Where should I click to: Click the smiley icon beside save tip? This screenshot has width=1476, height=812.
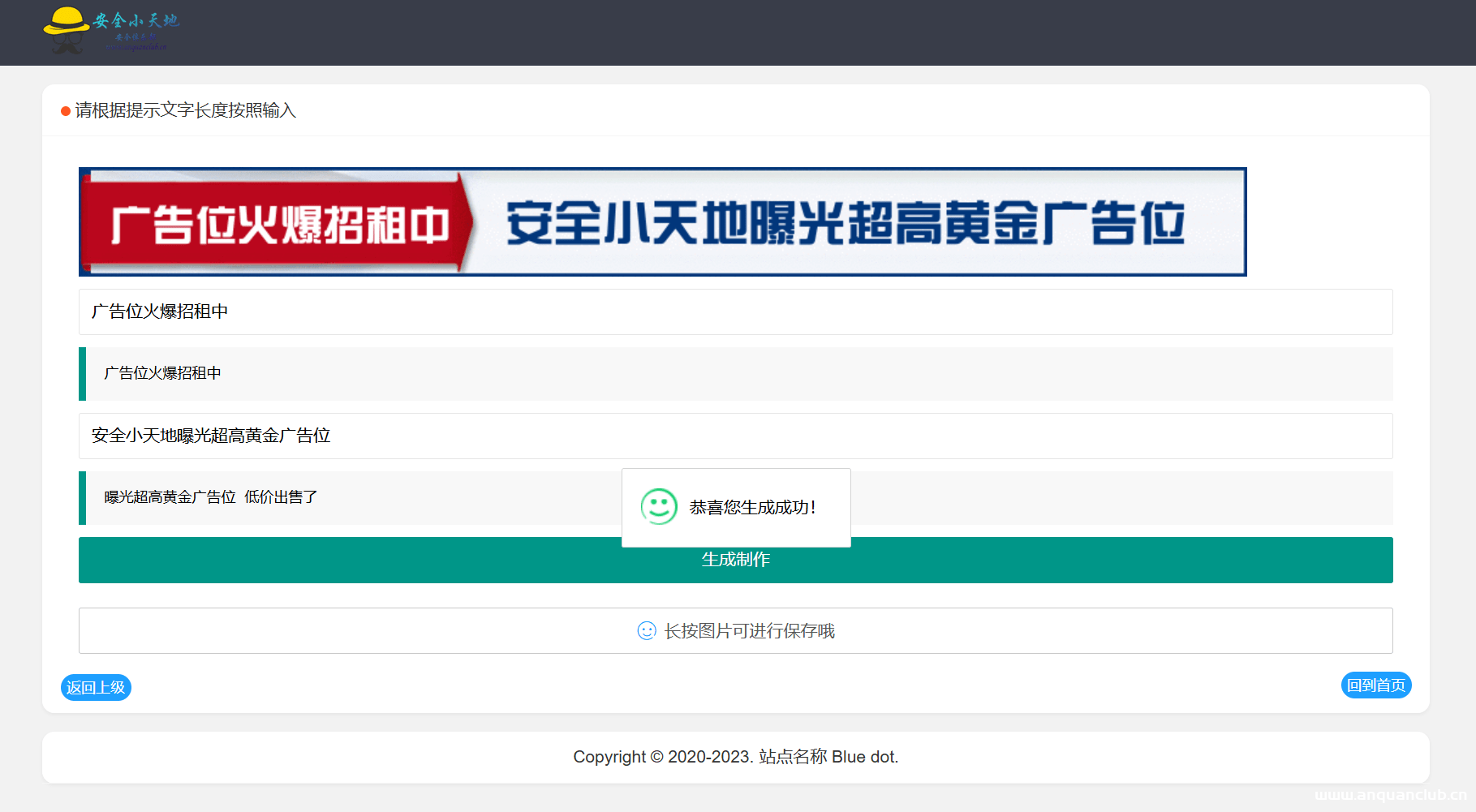(x=644, y=631)
